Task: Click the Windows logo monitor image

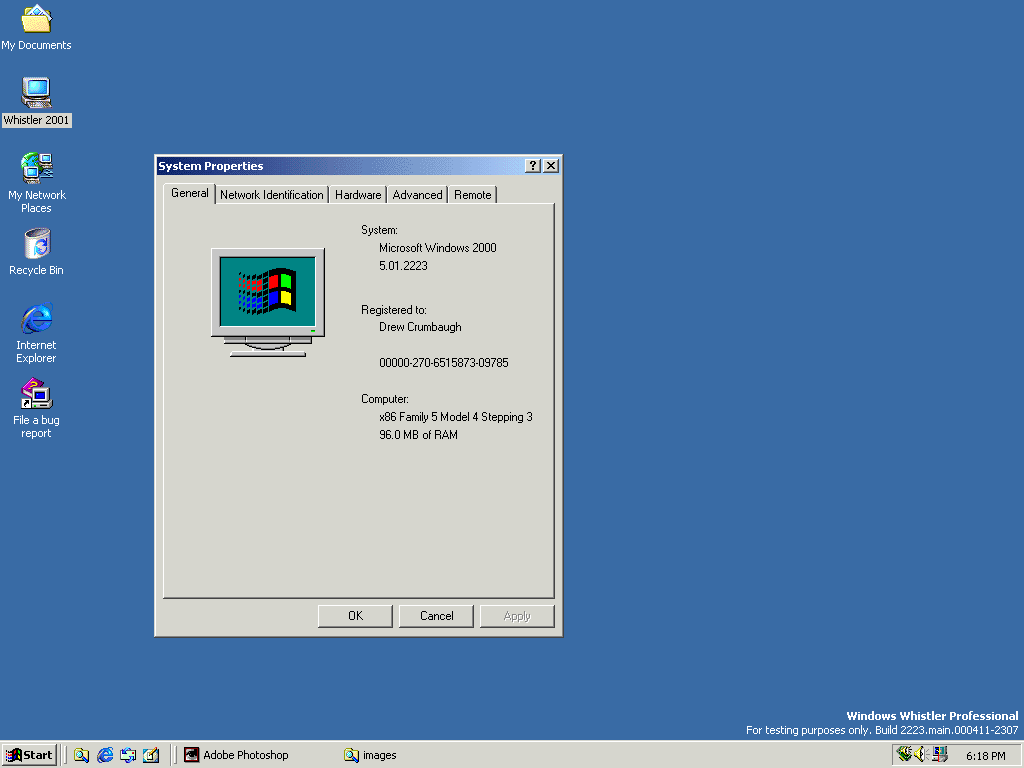Action: tap(268, 302)
